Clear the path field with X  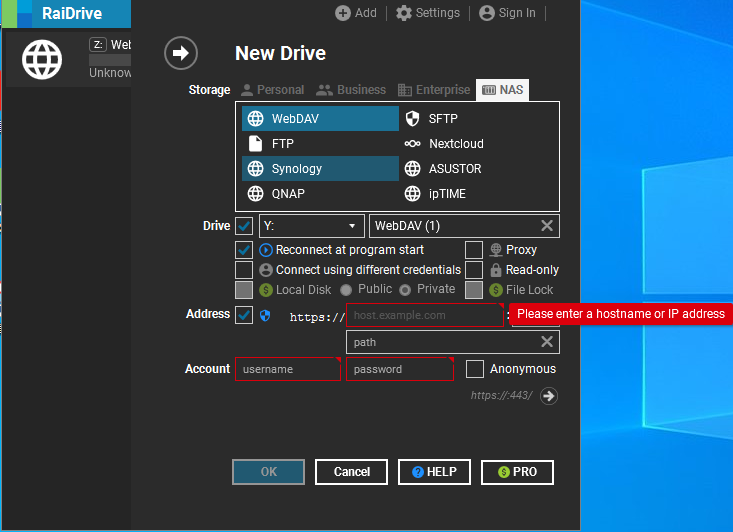coord(547,342)
